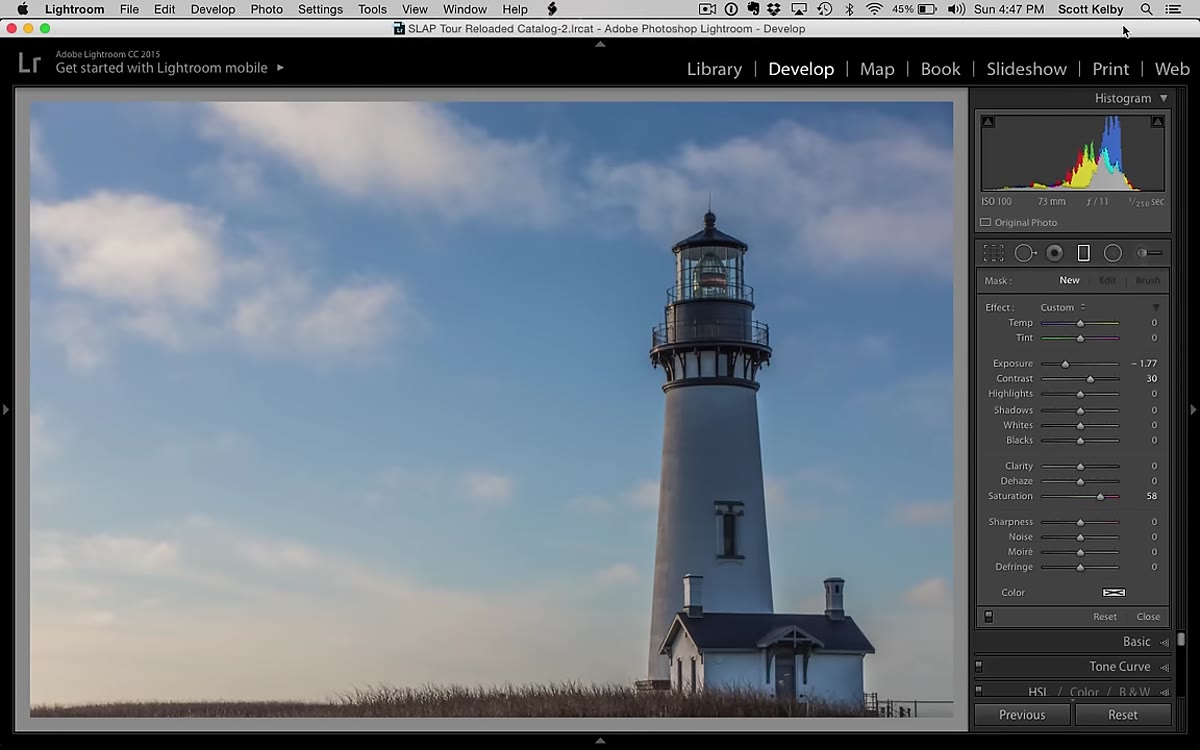
Task: Toggle the Original Photo checkbox
Action: pyautogui.click(x=986, y=223)
